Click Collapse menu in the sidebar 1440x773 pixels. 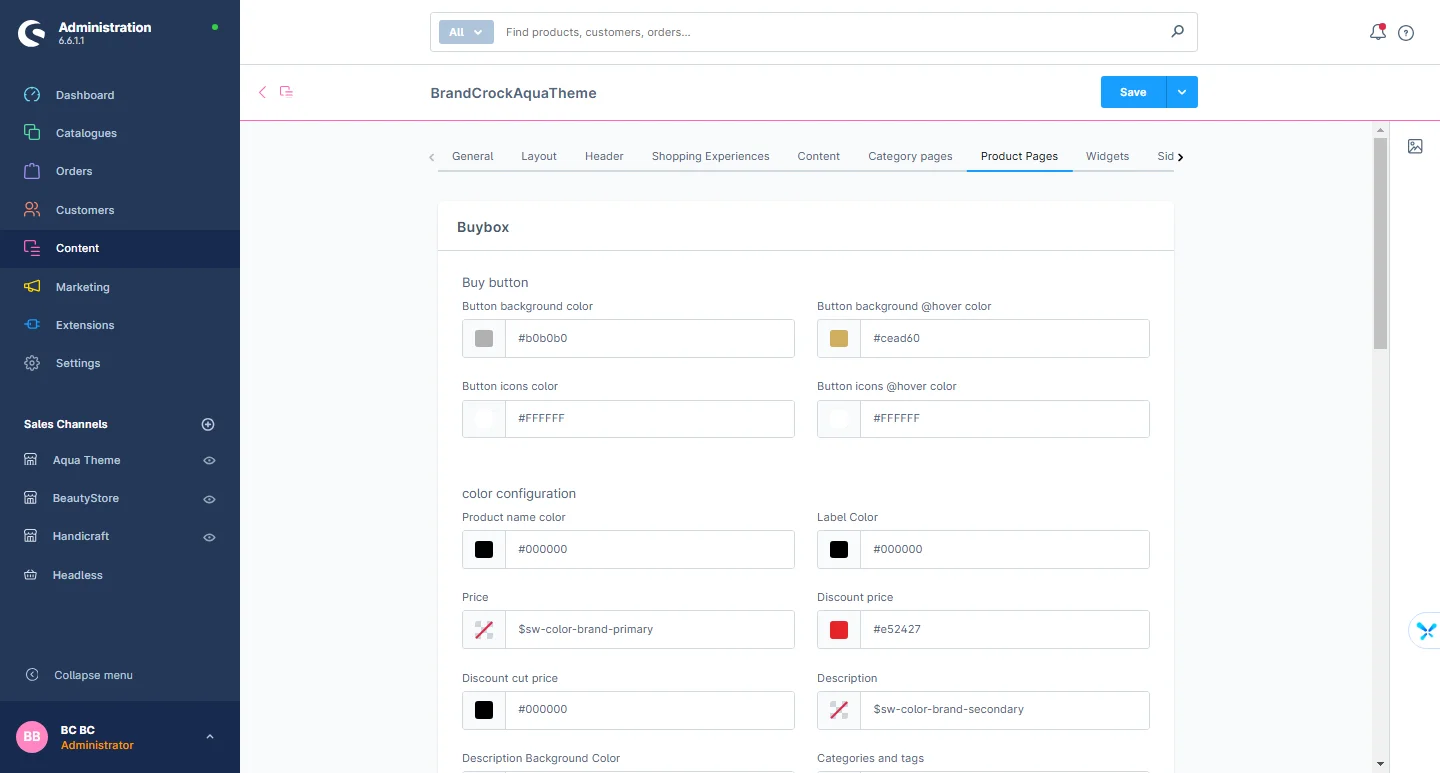tap(93, 675)
